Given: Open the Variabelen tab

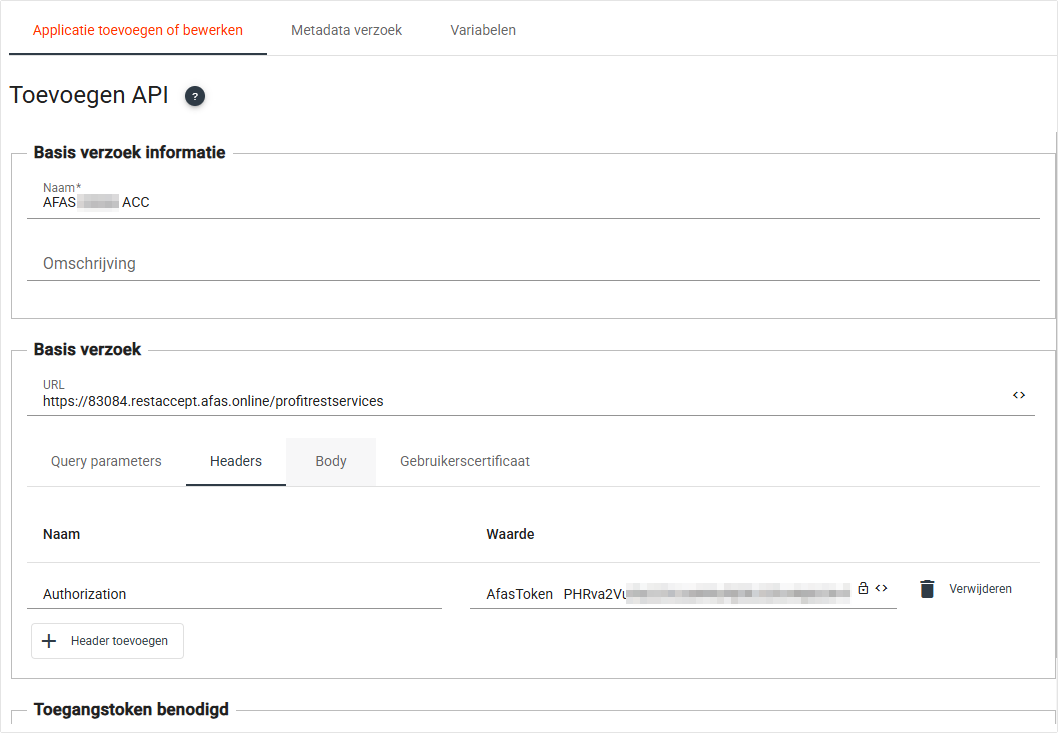Looking at the screenshot, I should tap(483, 30).
